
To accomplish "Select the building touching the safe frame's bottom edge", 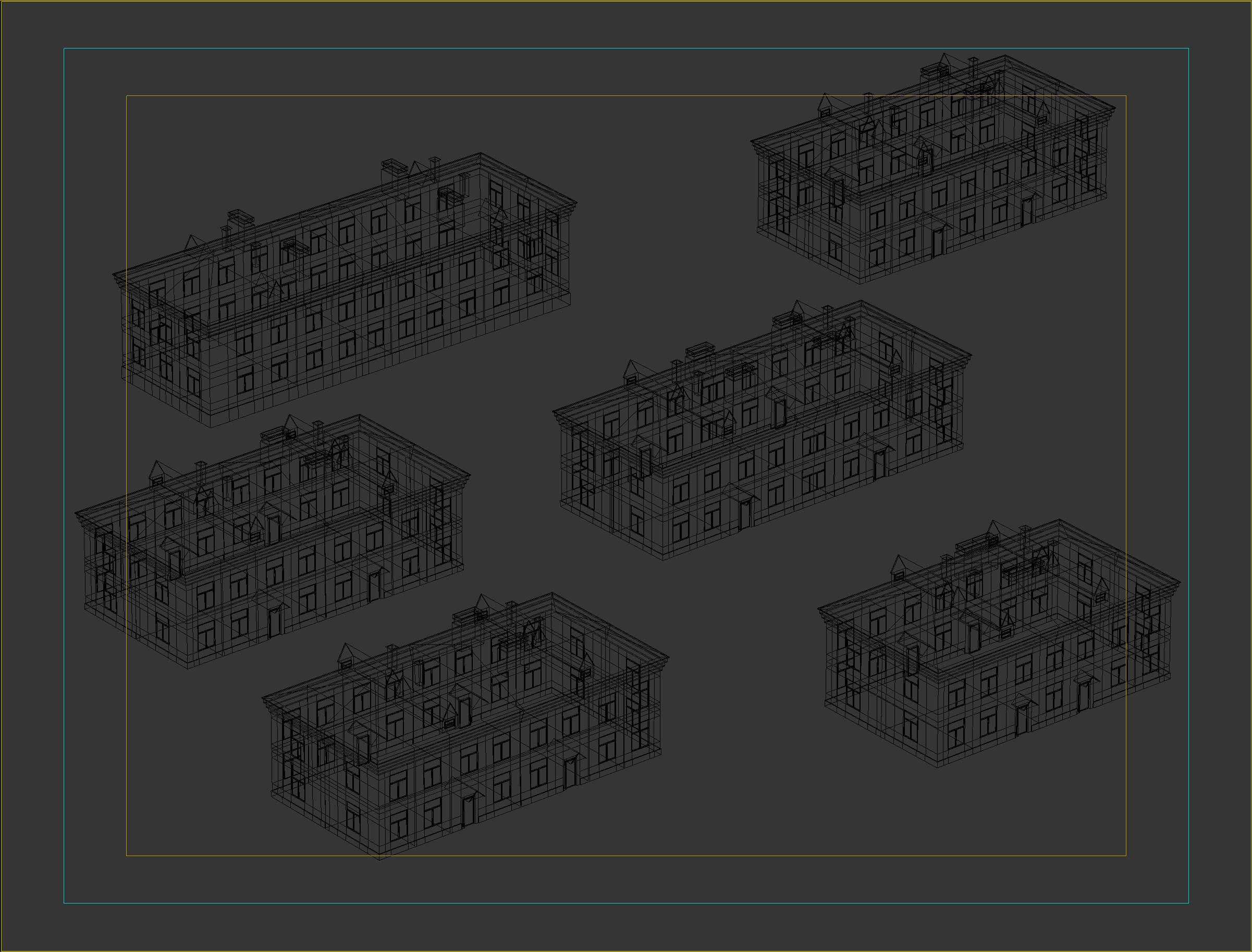I will (x=465, y=726).
